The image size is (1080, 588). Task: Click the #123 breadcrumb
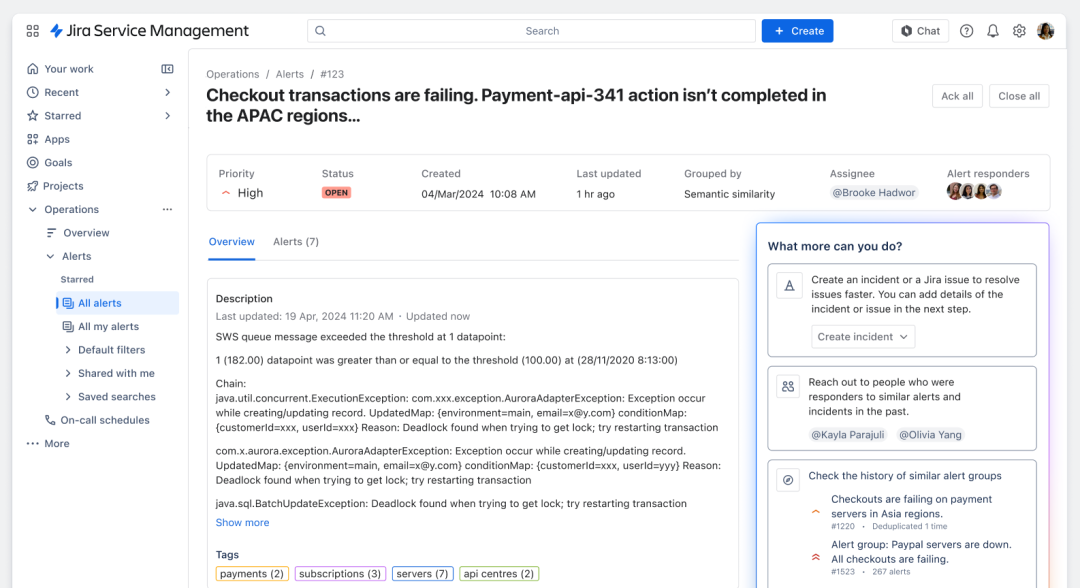pos(332,74)
